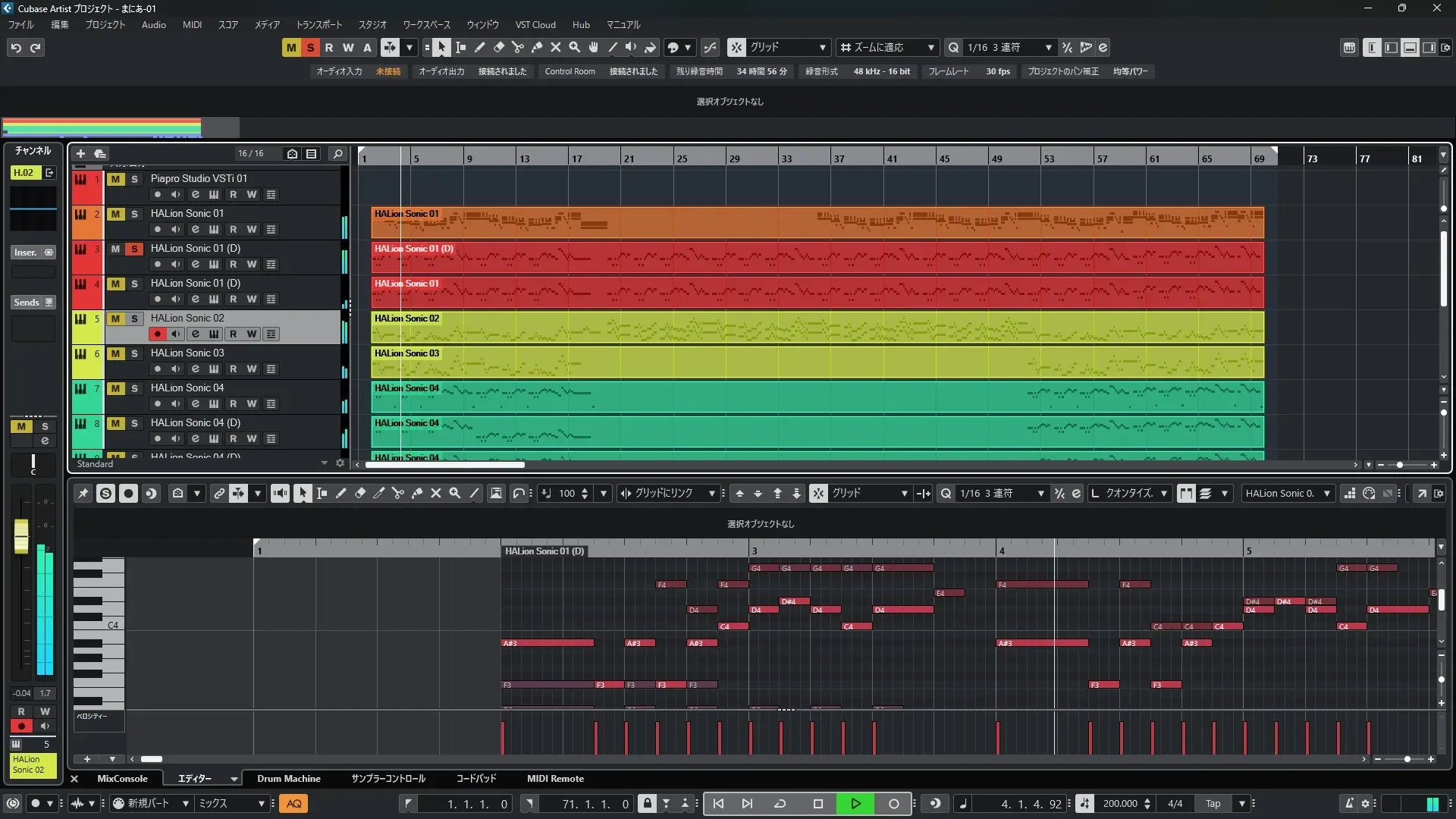The width and height of the screenshot is (1456, 819).
Task: Mute the Piapro Studio VSTi 01 track
Action: coord(115,179)
